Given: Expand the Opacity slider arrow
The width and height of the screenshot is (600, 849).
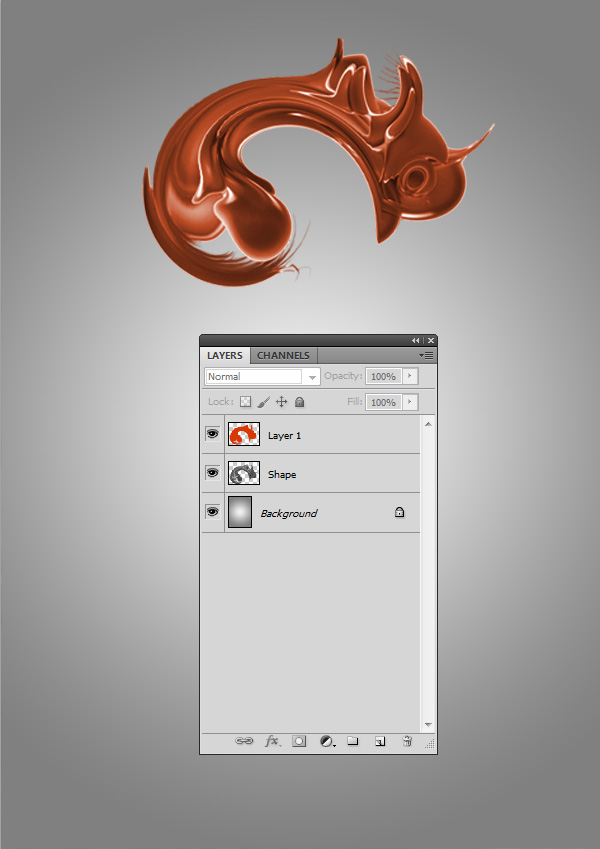Looking at the screenshot, I should [410, 377].
